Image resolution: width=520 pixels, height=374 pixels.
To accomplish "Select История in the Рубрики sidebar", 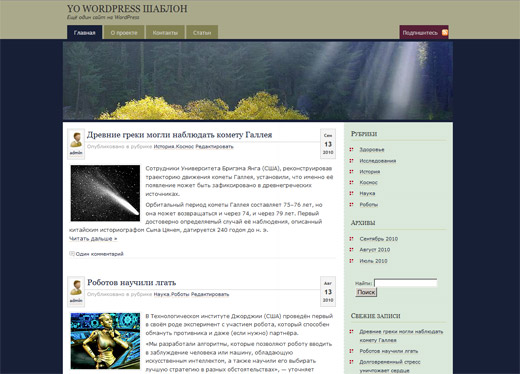I will 370,172.
